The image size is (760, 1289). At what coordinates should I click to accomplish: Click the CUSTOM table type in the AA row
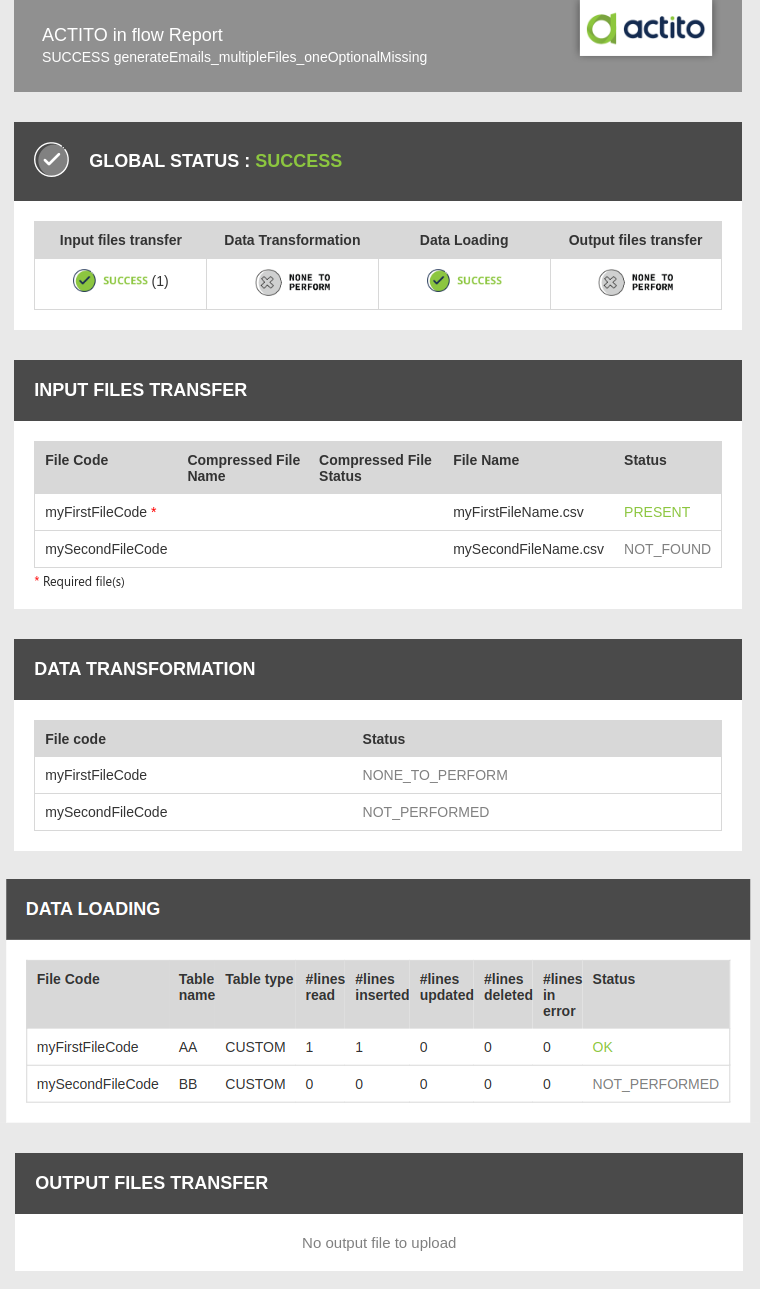[x=255, y=1047]
